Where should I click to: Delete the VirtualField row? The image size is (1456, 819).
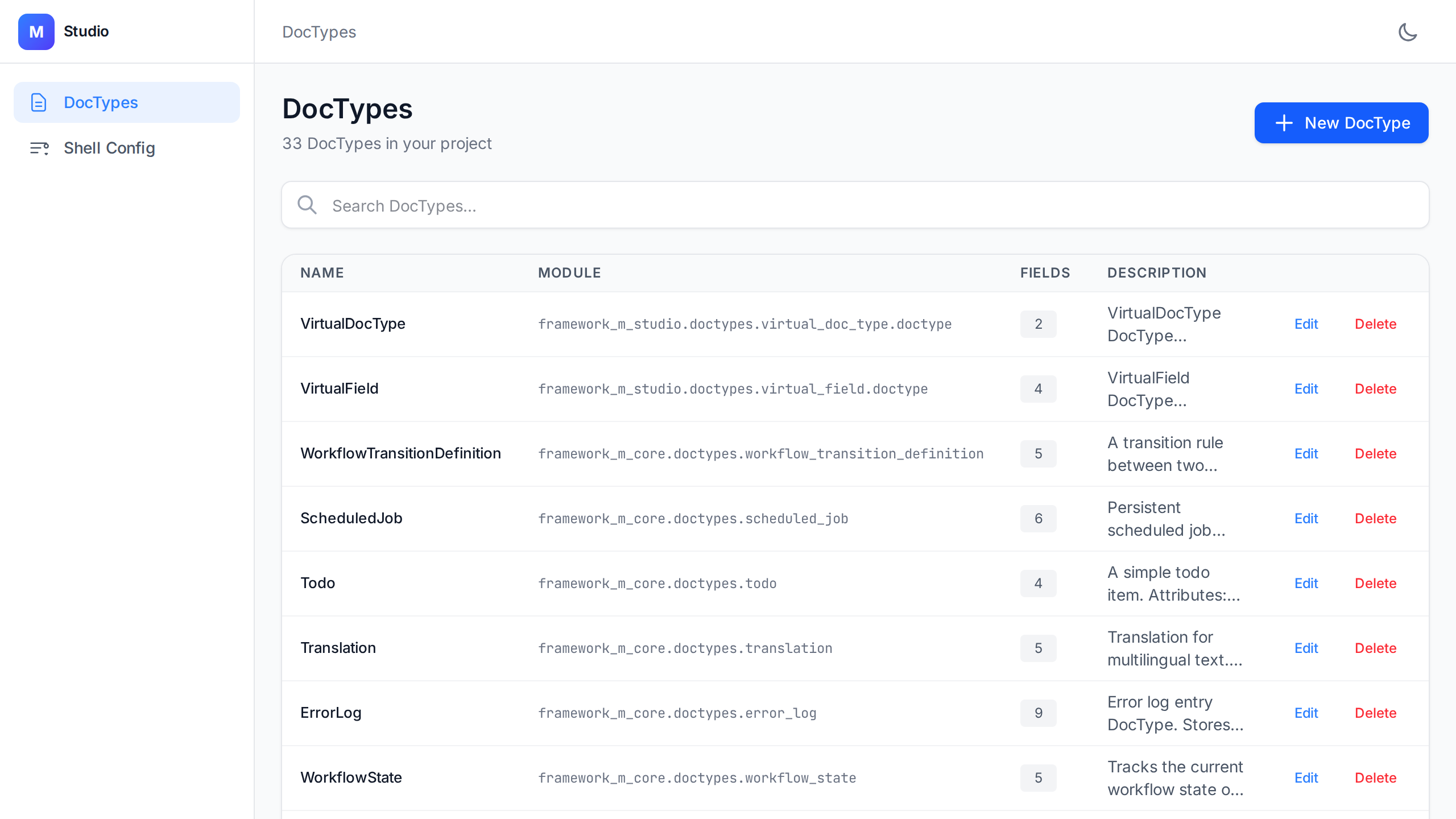1375,389
